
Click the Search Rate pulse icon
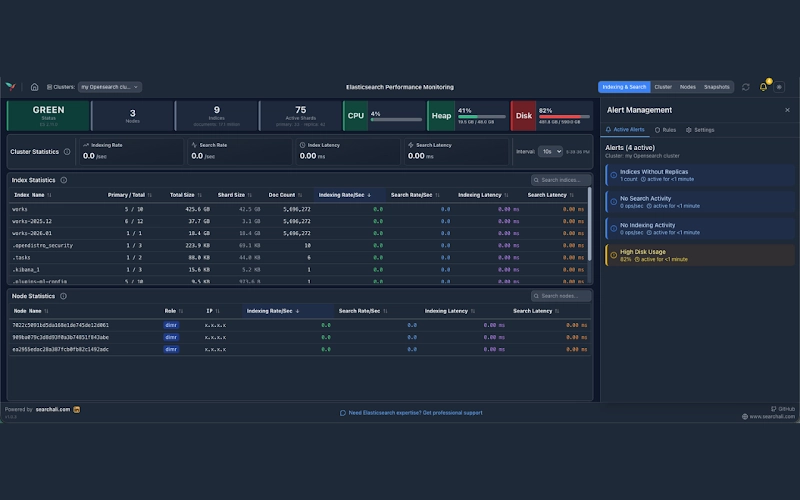point(194,145)
